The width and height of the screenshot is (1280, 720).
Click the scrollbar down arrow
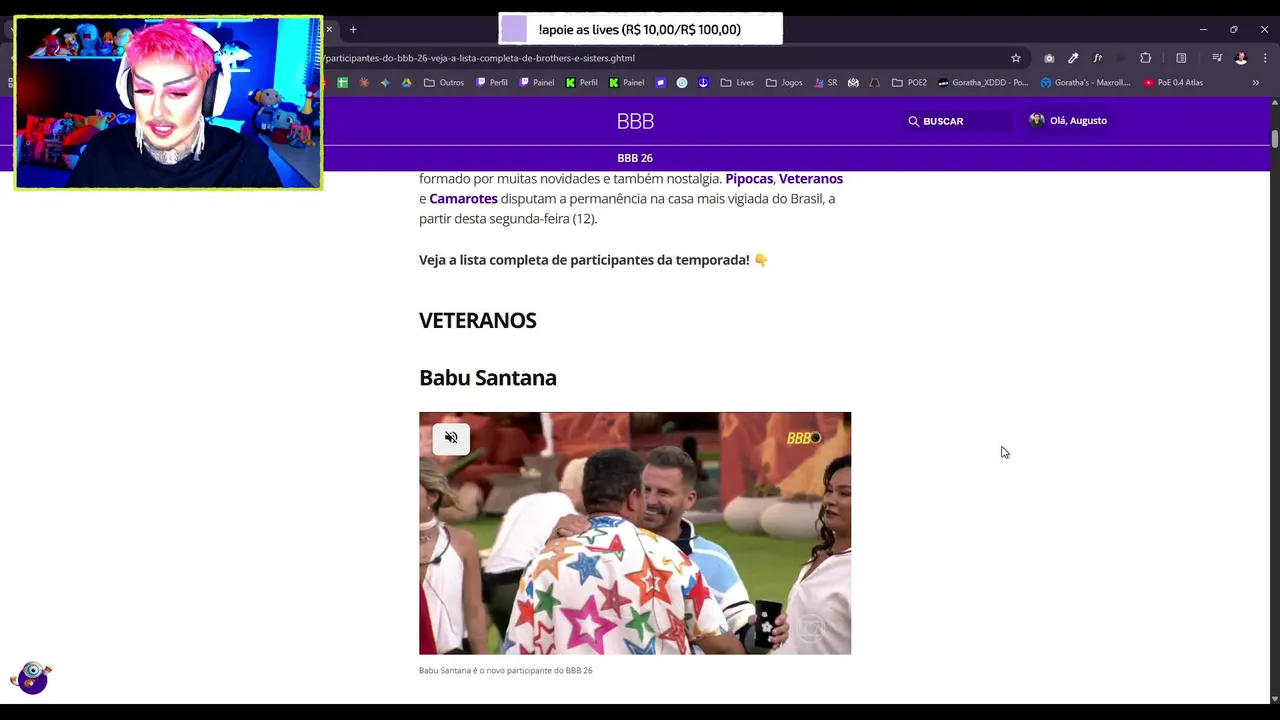tap(1274, 698)
